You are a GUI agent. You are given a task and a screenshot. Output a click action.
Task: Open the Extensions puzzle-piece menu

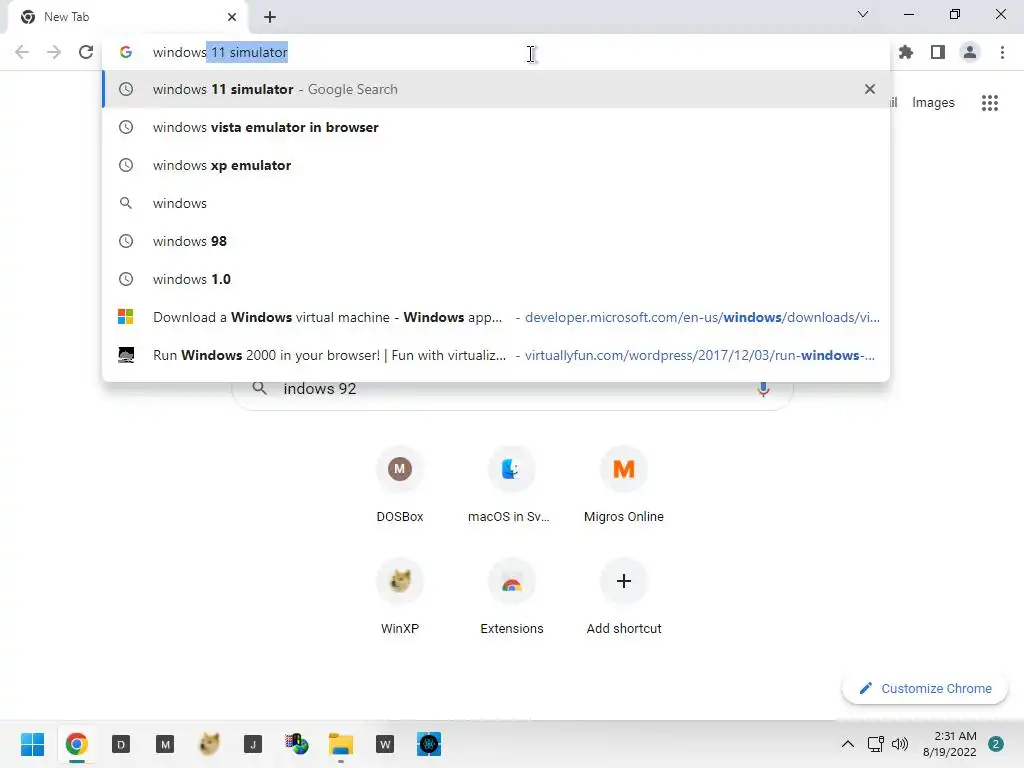(x=906, y=52)
